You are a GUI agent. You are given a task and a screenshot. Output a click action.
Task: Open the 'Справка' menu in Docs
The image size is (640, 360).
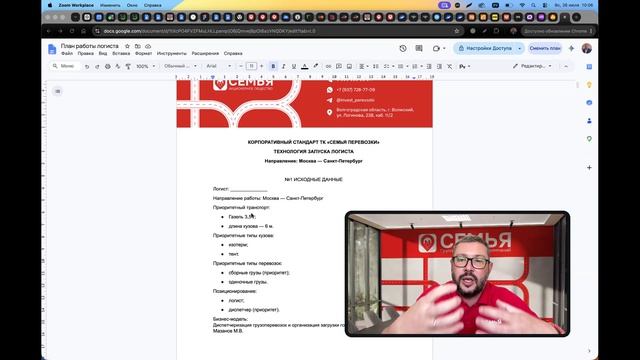click(x=233, y=53)
